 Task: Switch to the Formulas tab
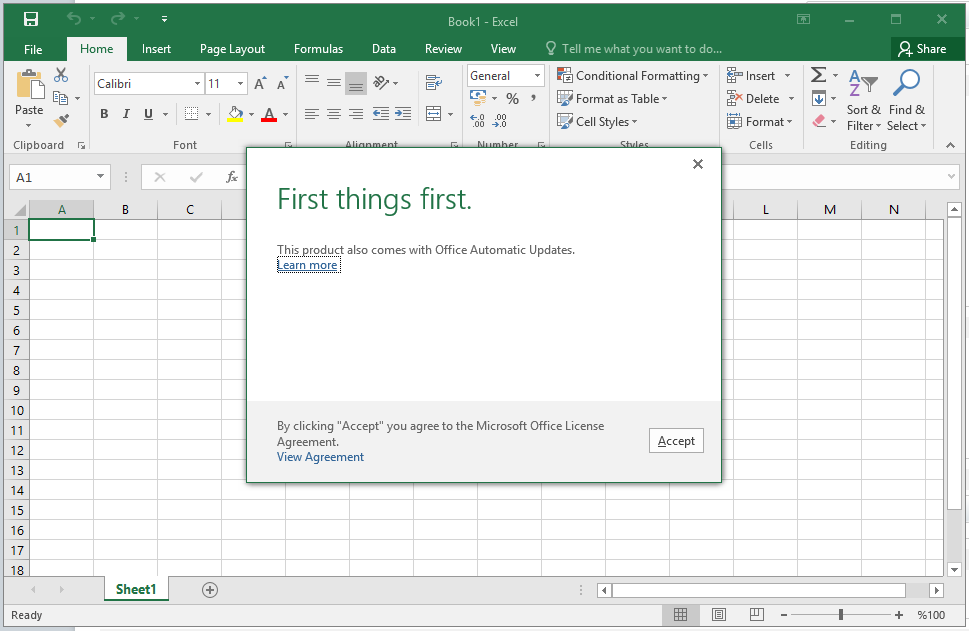pos(318,49)
